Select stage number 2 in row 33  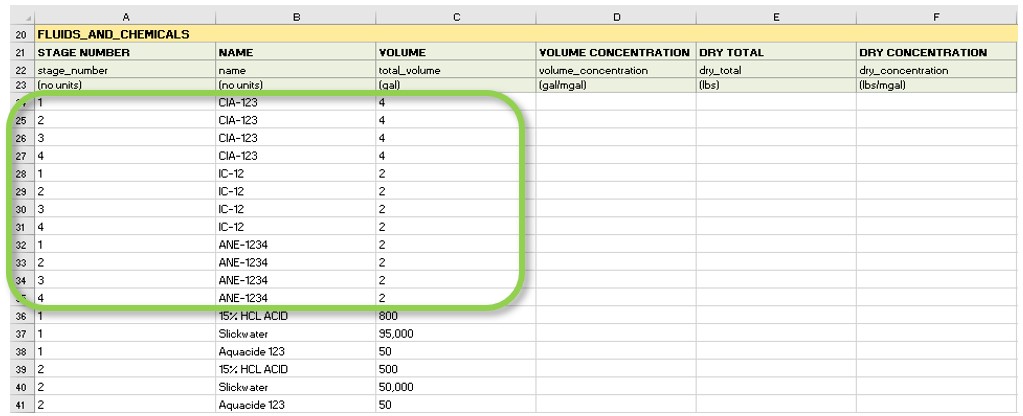(126, 263)
